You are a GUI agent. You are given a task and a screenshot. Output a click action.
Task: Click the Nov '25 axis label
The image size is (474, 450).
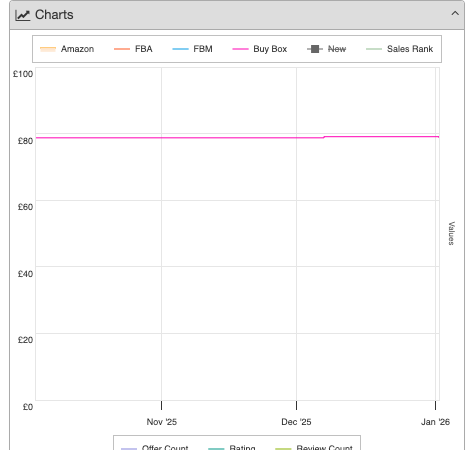pos(162,422)
